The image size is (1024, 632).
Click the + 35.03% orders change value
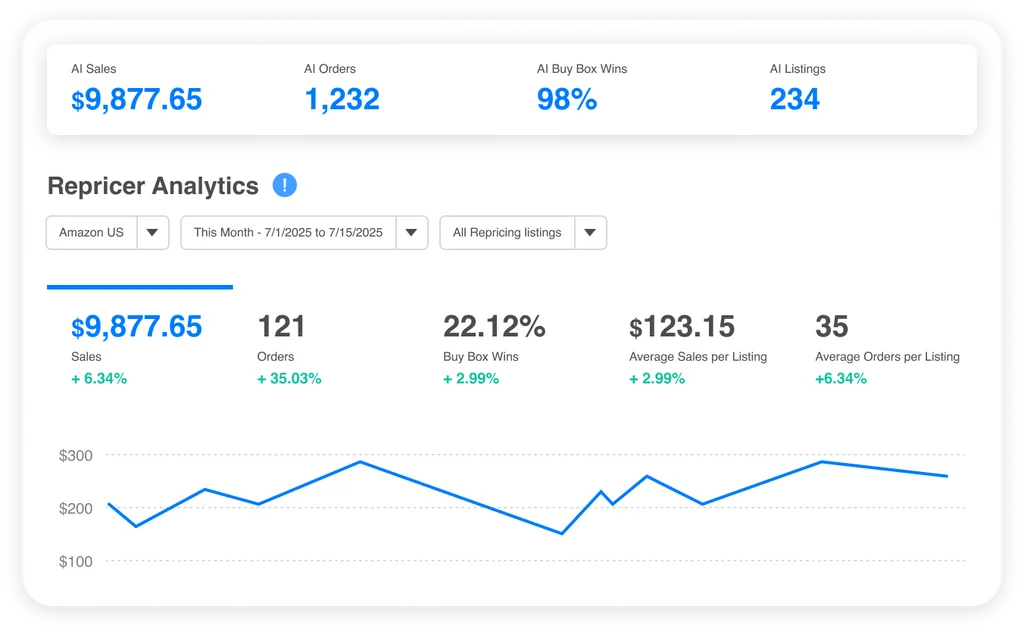289,379
